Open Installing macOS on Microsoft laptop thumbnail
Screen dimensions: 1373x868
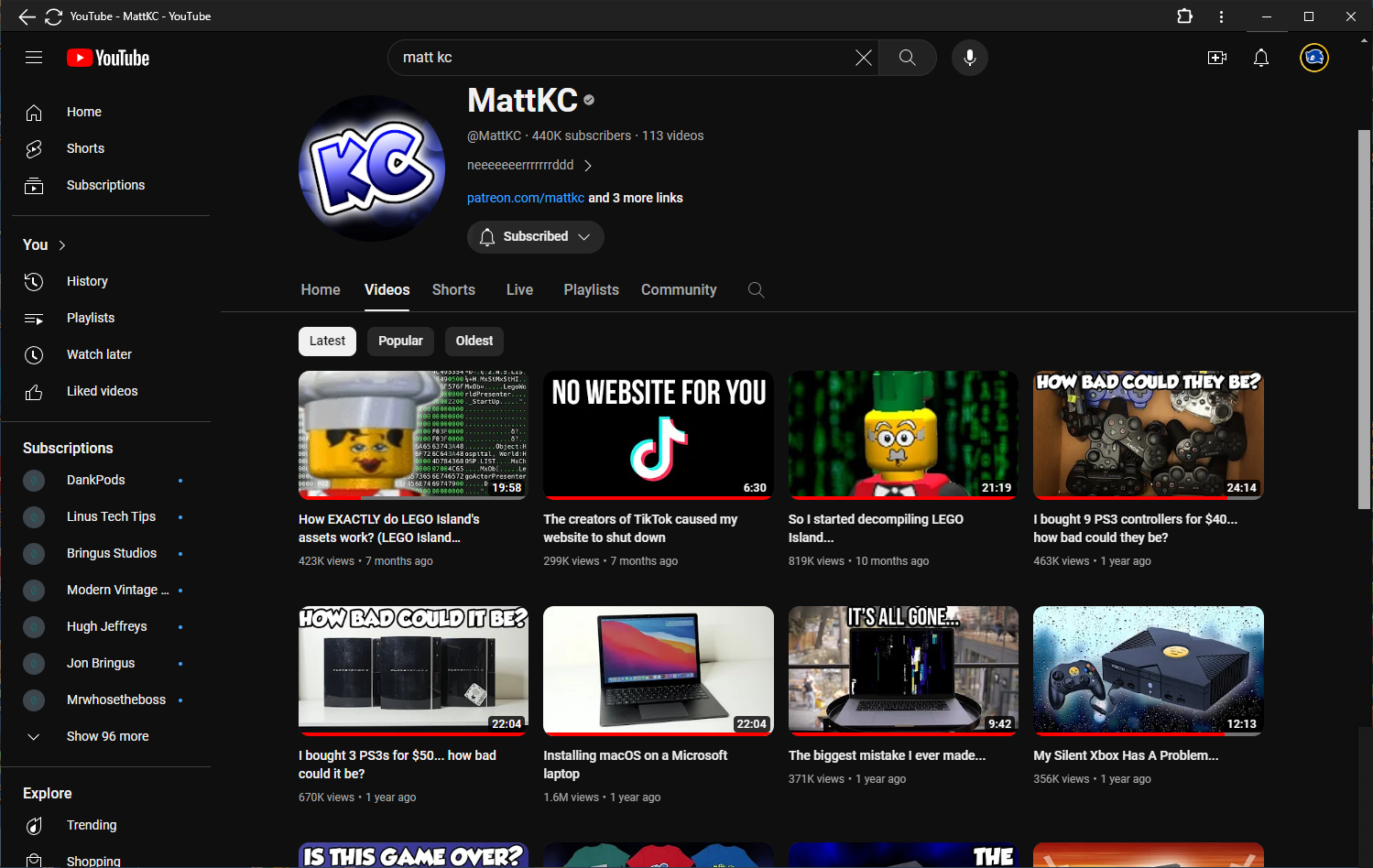(658, 669)
